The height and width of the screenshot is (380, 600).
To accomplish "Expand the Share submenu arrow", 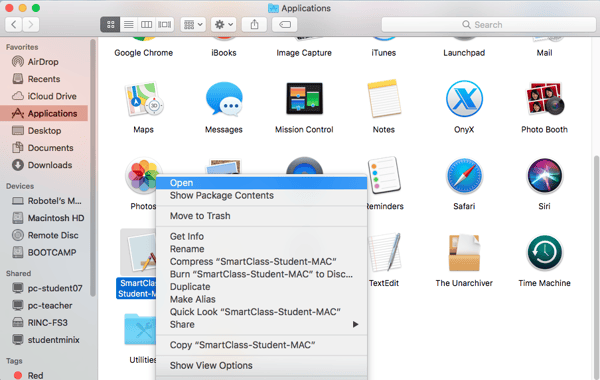I will (355, 325).
